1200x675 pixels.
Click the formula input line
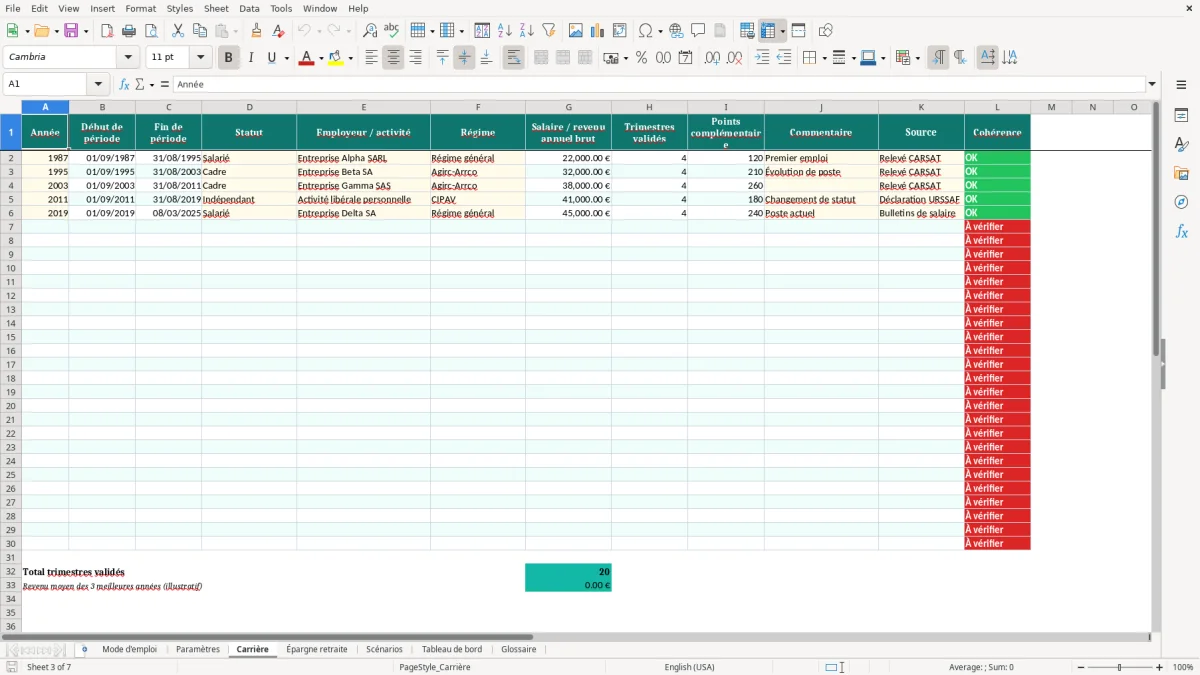(659, 84)
